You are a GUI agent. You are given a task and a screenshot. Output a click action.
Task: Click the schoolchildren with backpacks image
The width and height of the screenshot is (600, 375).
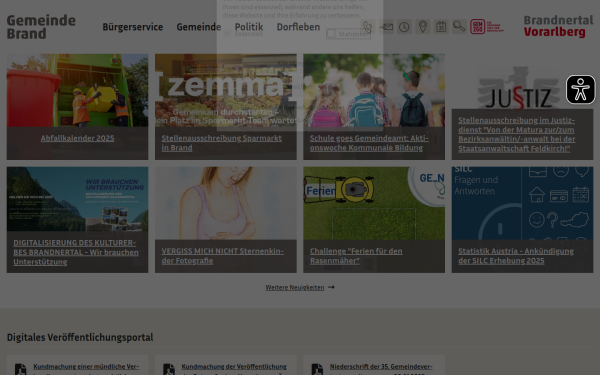tap(374, 90)
